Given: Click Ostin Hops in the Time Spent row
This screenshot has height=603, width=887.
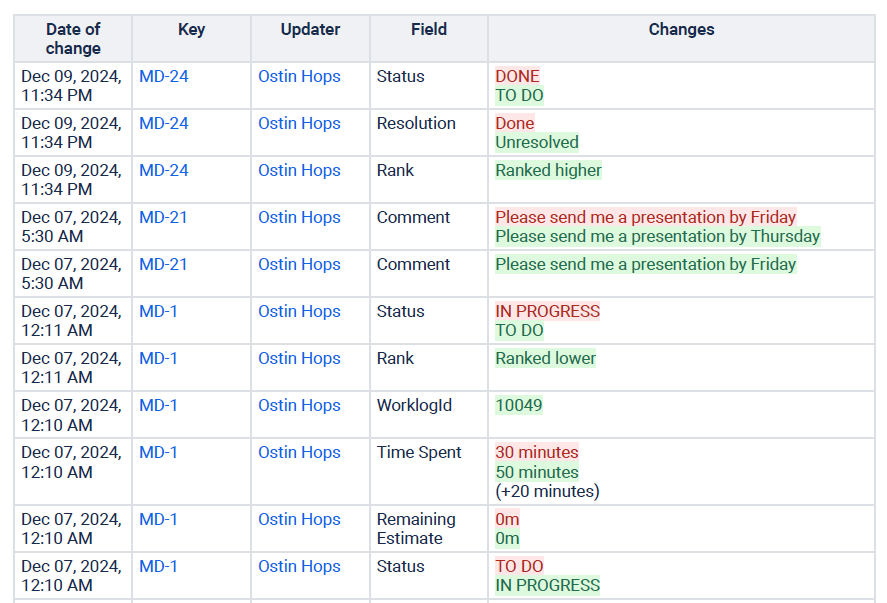Looking at the screenshot, I should [299, 452].
